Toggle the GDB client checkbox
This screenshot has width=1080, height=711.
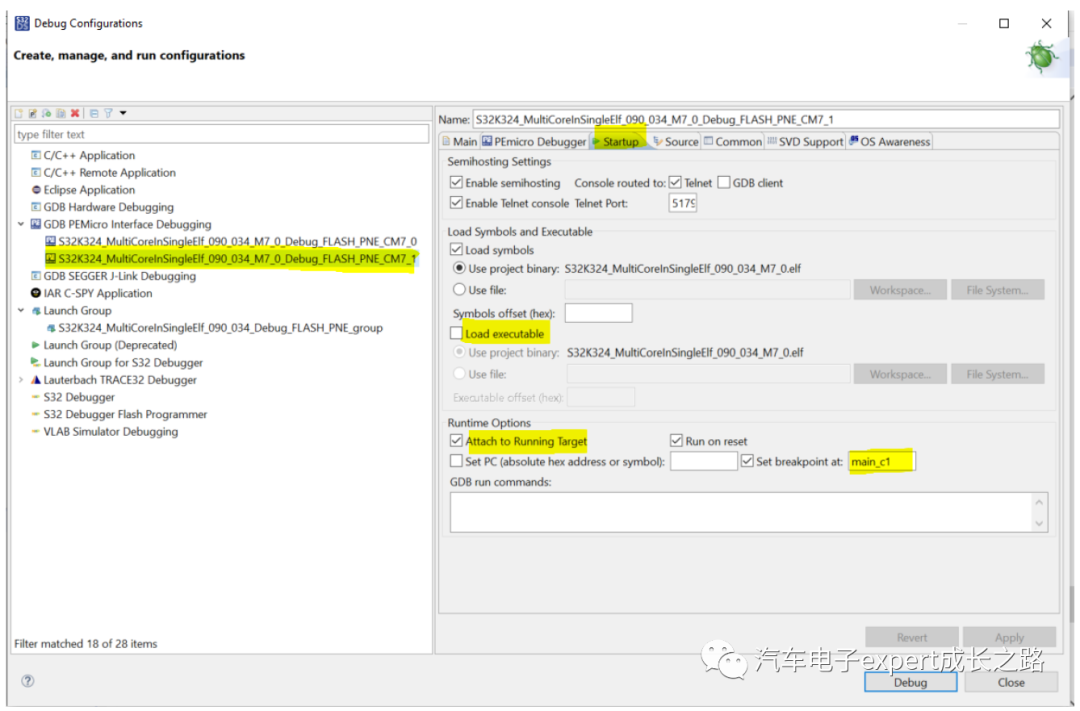pyautogui.click(x=724, y=183)
